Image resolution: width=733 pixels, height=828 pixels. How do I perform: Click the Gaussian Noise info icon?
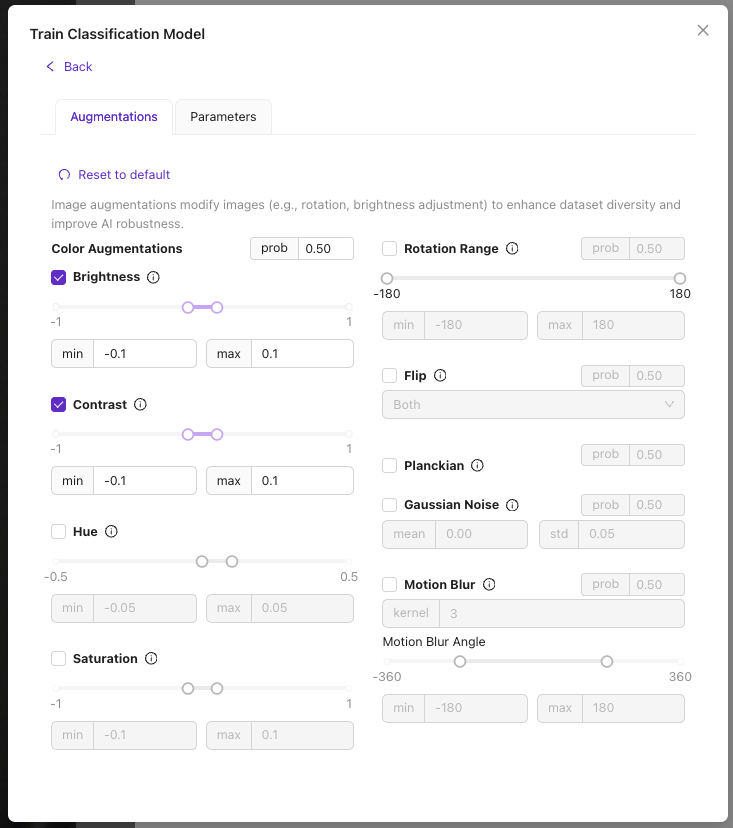coord(512,504)
